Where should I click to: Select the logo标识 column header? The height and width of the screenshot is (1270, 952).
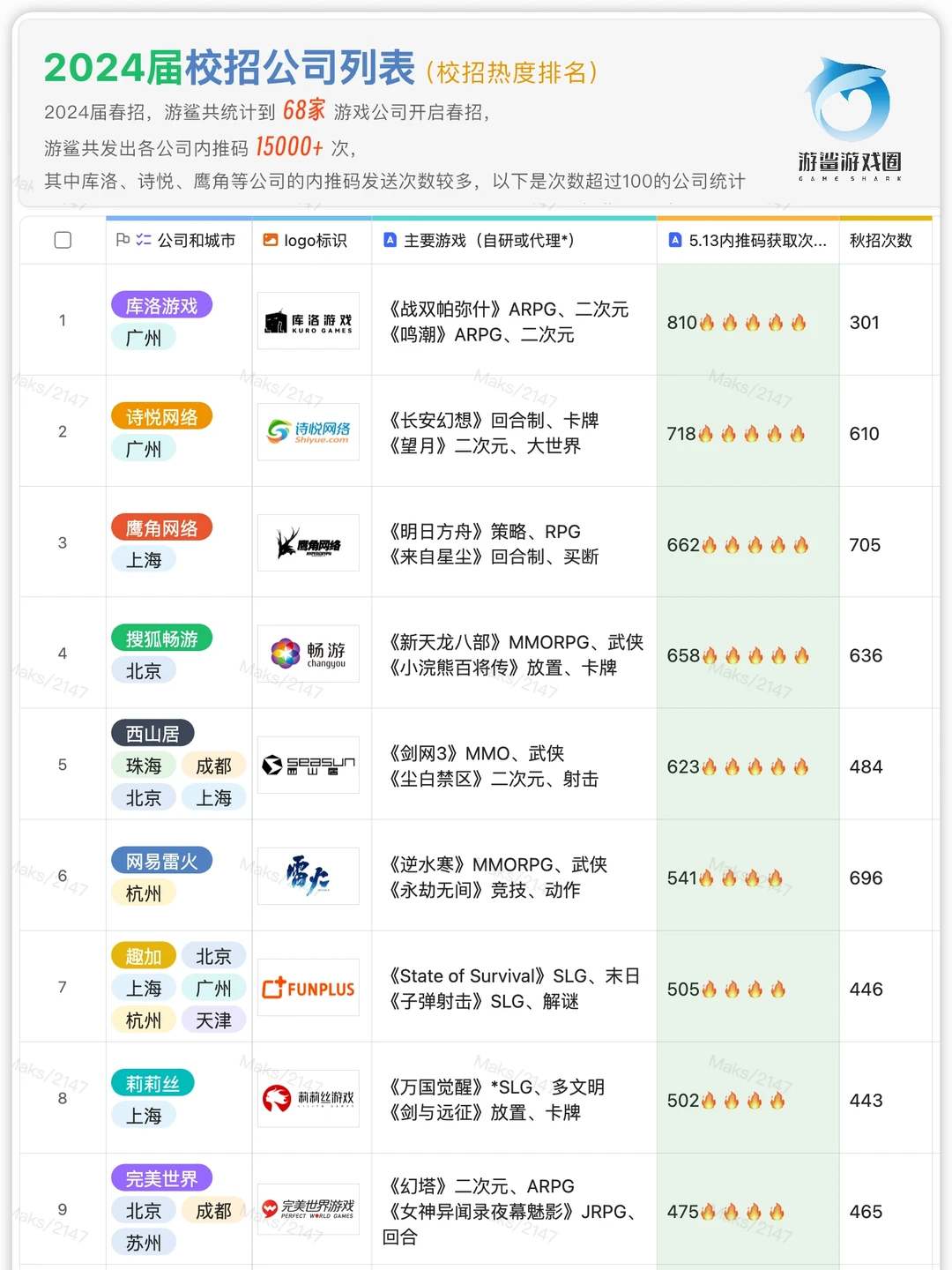[312, 240]
